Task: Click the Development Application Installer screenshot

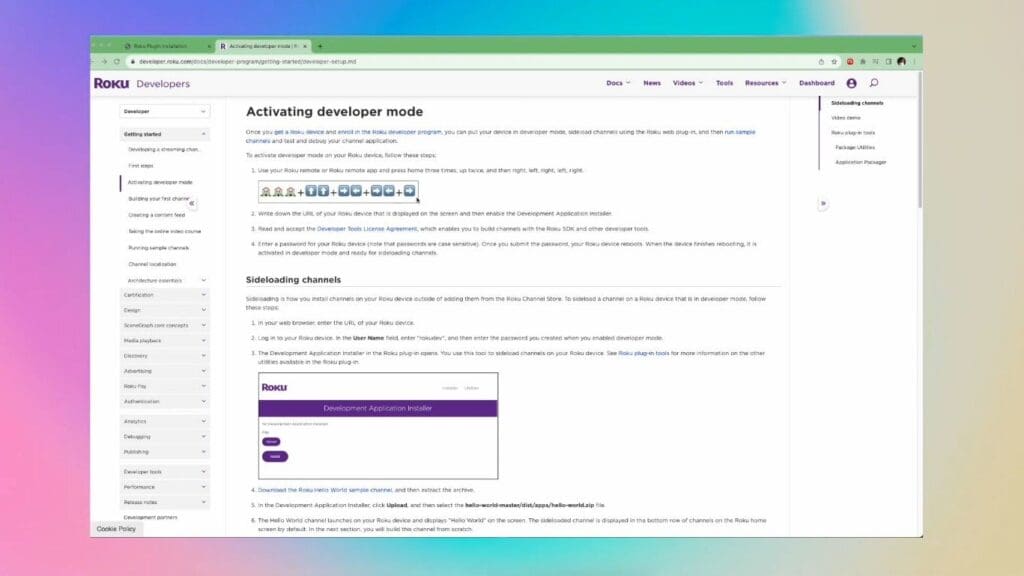Action: click(378, 426)
